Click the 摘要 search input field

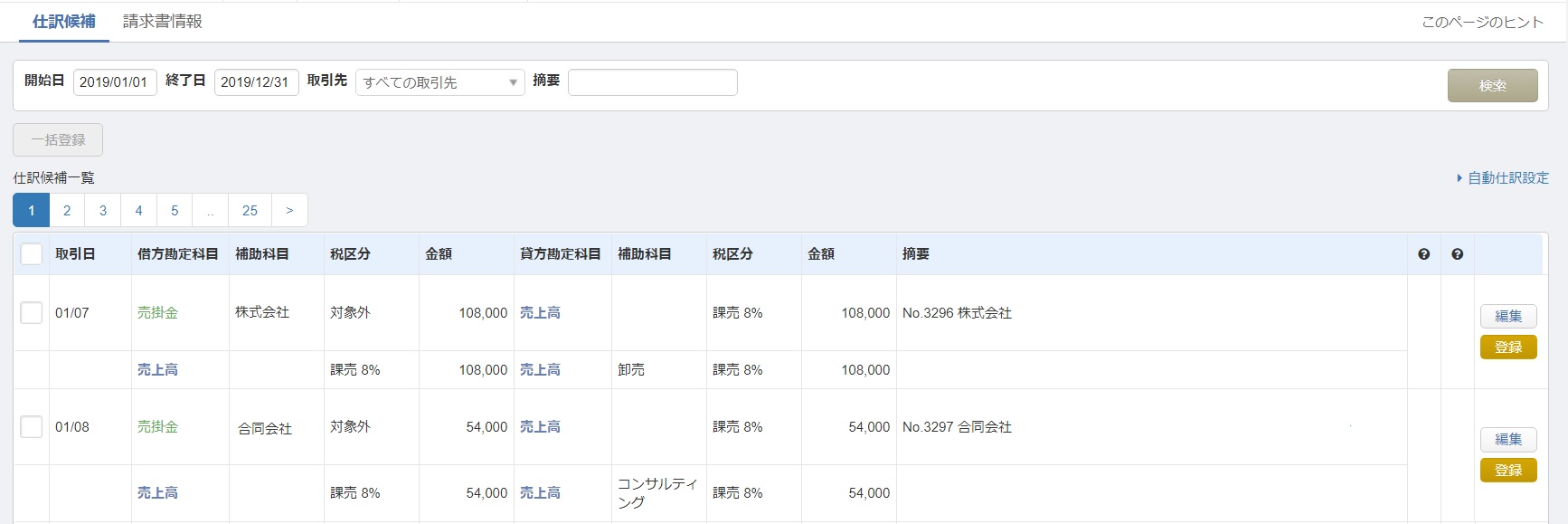pyautogui.click(x=652, y=82)
